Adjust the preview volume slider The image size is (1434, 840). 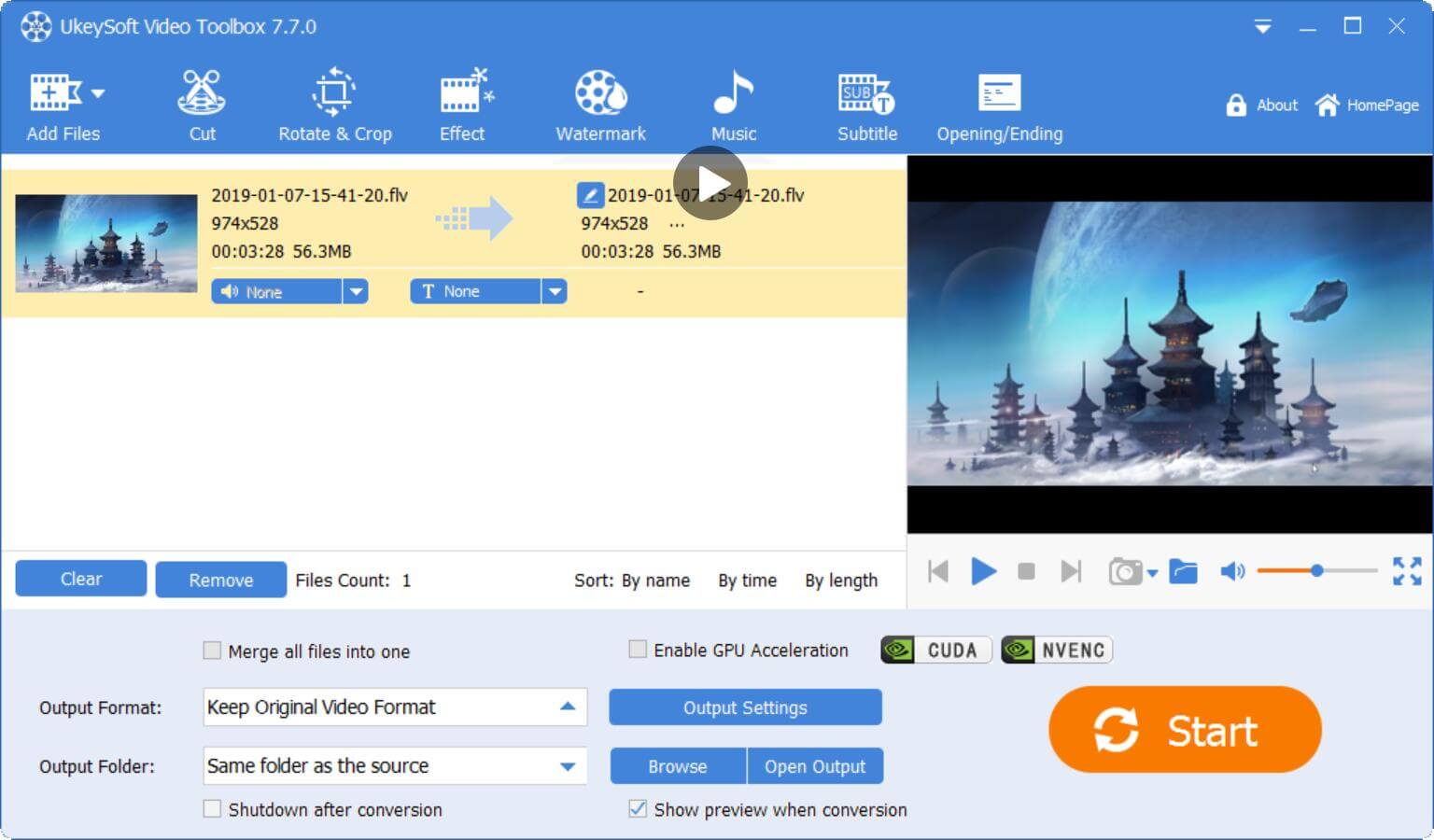click(x=1316, y=570)
